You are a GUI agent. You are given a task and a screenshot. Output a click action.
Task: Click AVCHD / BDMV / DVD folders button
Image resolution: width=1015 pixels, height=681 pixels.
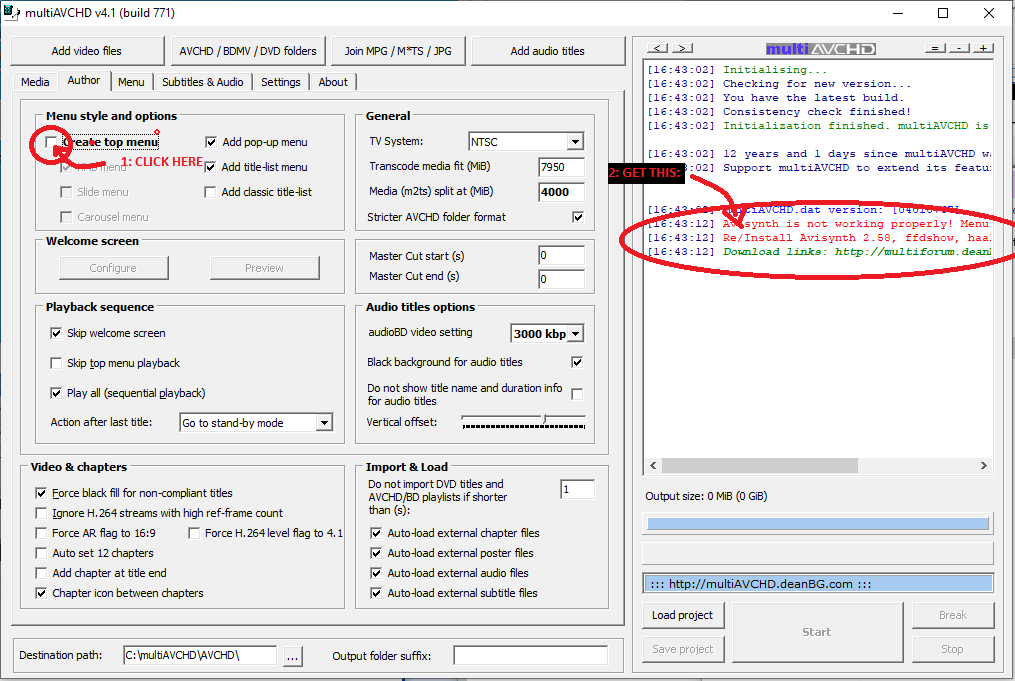tap(248, 51)
